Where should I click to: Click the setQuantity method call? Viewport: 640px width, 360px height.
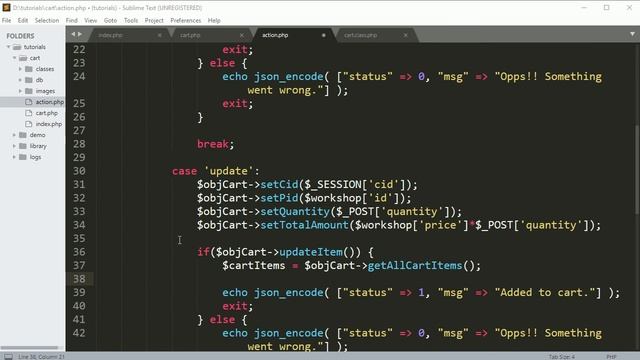[x=295, y=212]
